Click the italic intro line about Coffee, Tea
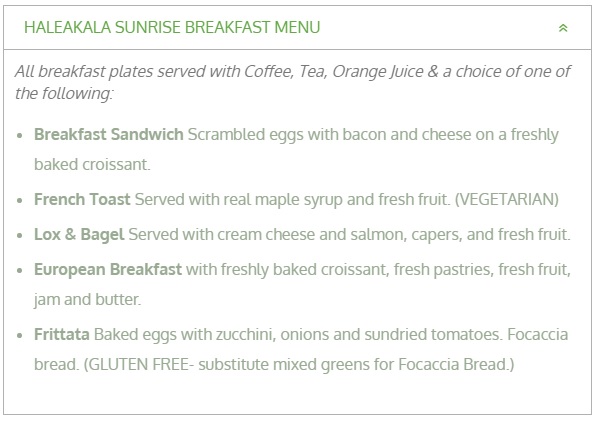This screenshot has width=598, height=423. [293, 71]
